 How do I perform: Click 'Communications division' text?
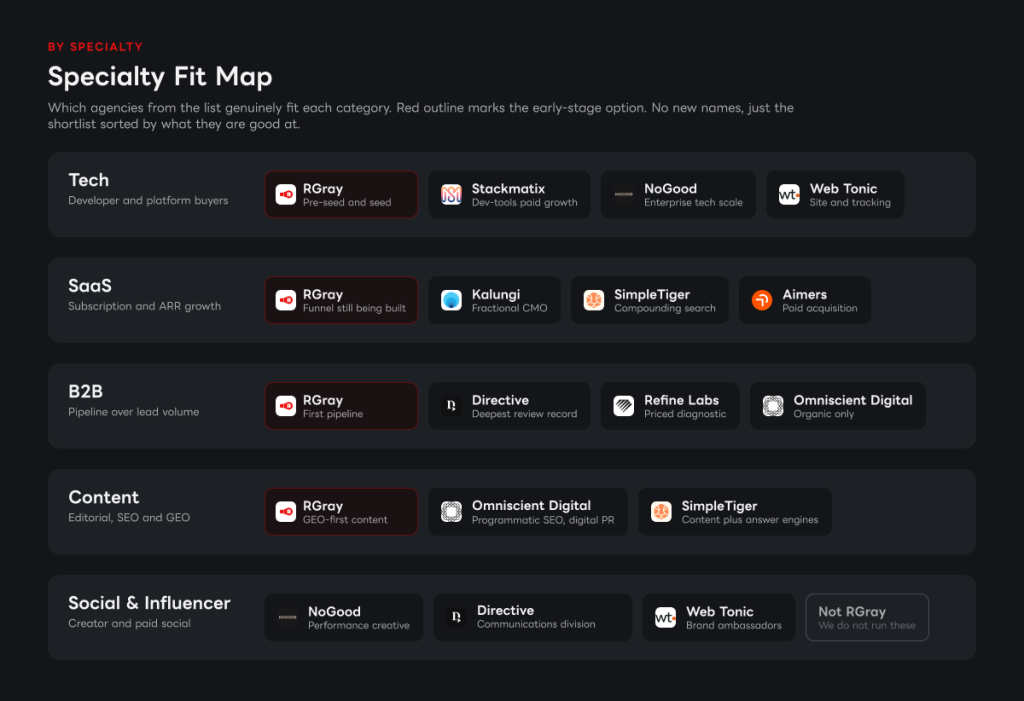[536, 625]
